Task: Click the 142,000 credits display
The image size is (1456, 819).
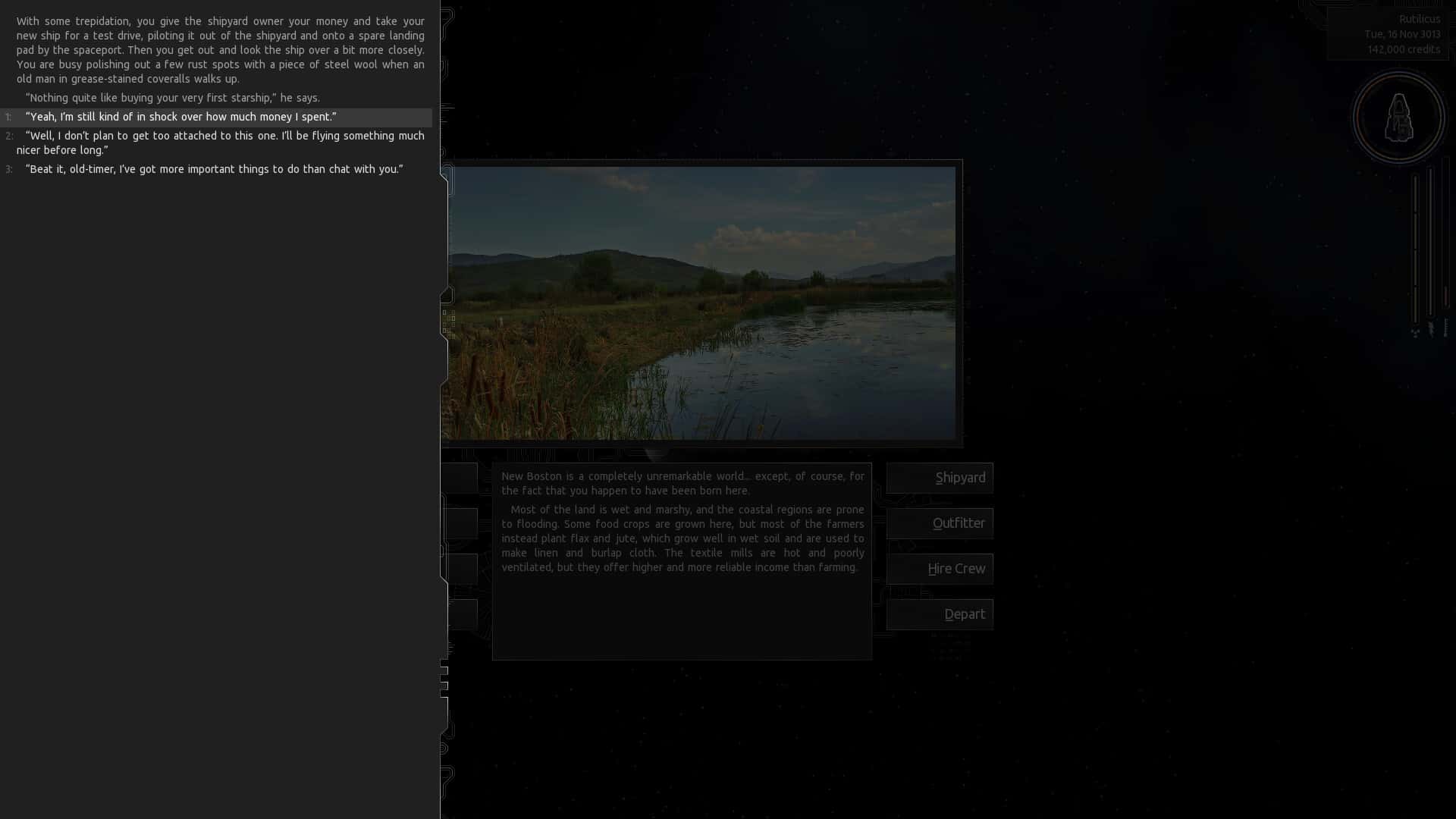Action: tap(1403, 49)
